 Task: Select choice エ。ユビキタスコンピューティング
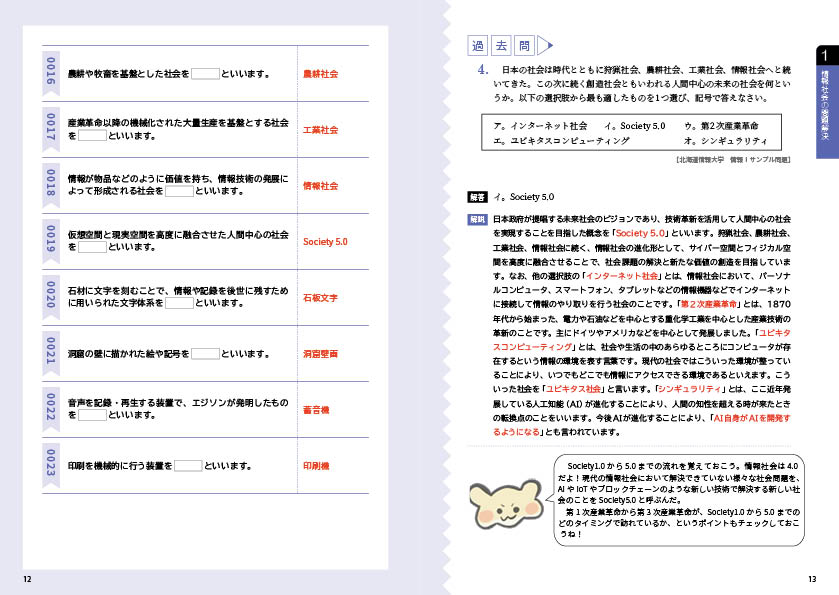tap(561, 141)
